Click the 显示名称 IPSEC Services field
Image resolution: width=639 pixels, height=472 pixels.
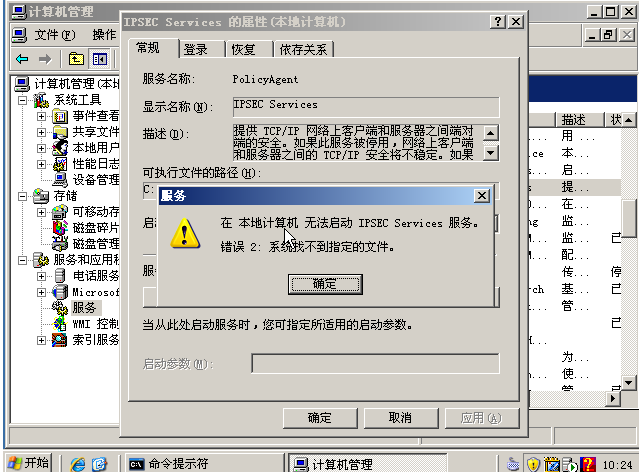point(366,107)
